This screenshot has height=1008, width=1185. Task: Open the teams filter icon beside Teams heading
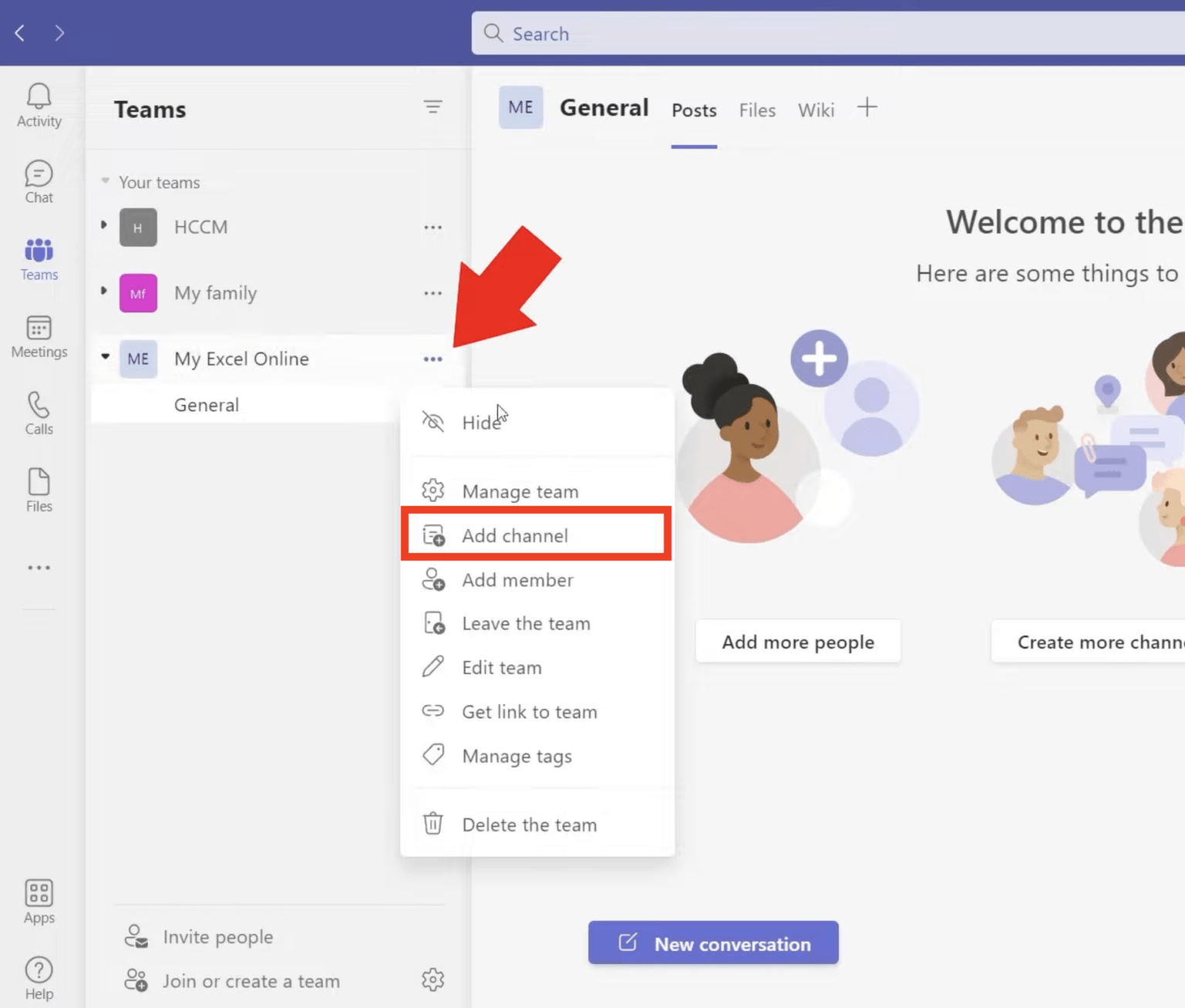tap(434, 108)
